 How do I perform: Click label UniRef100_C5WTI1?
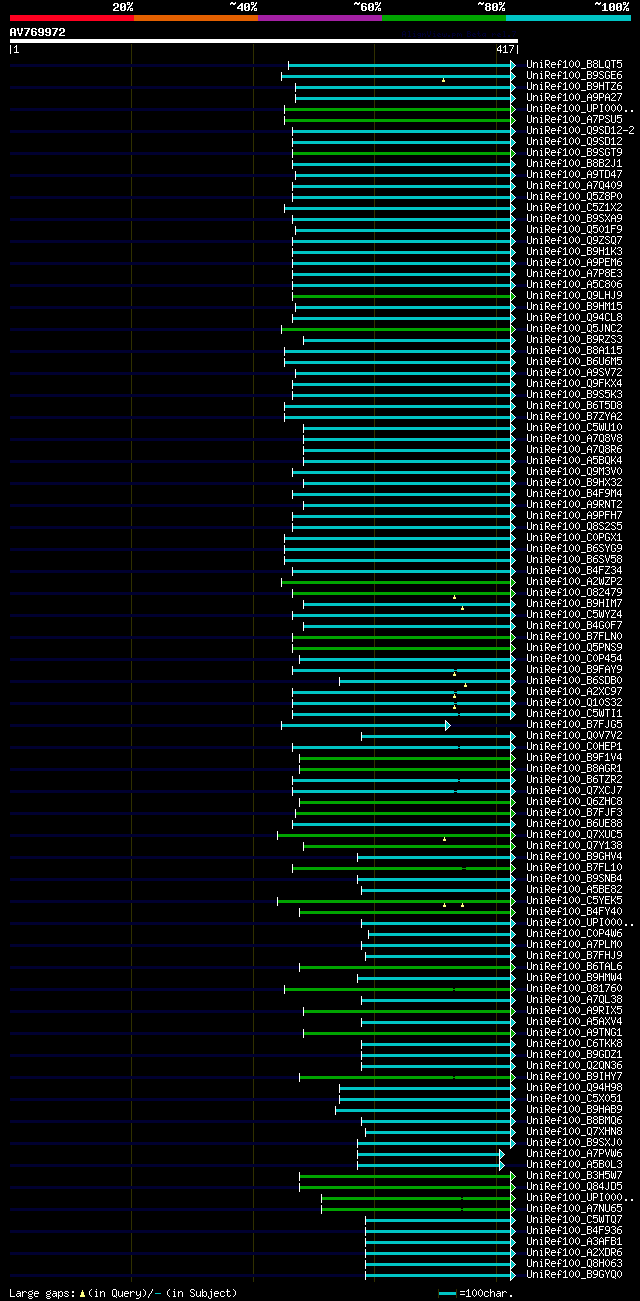click(x=574, y=713)
